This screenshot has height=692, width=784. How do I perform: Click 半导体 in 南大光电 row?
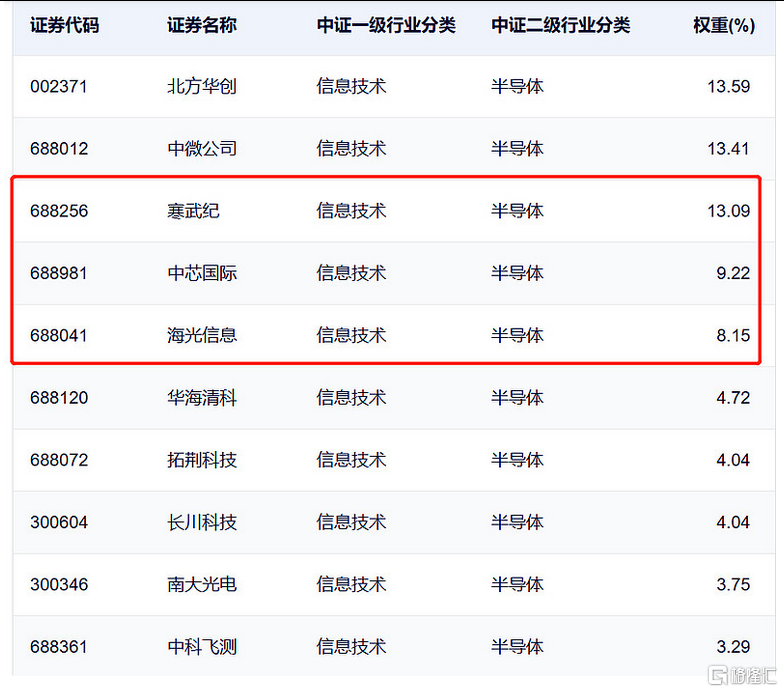click(x=517, y=584)
